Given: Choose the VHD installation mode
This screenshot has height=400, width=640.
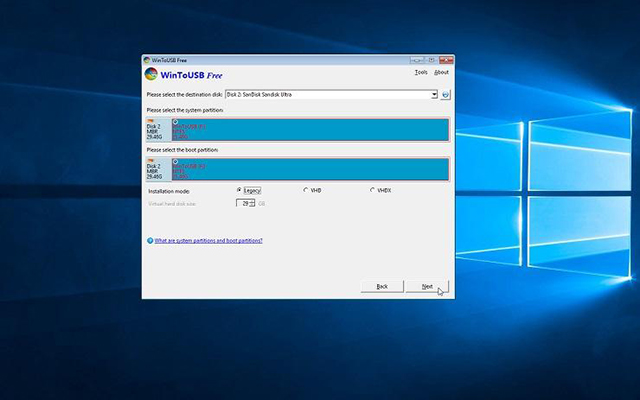Looking at the screenshot, I should 305,190.
